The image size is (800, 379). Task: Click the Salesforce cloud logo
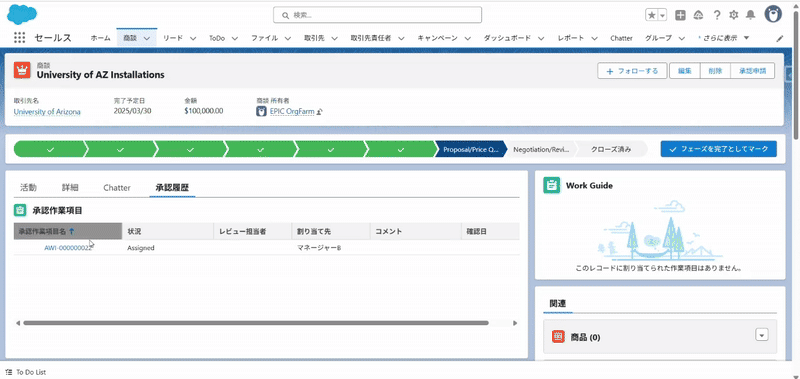click(22, 14)
